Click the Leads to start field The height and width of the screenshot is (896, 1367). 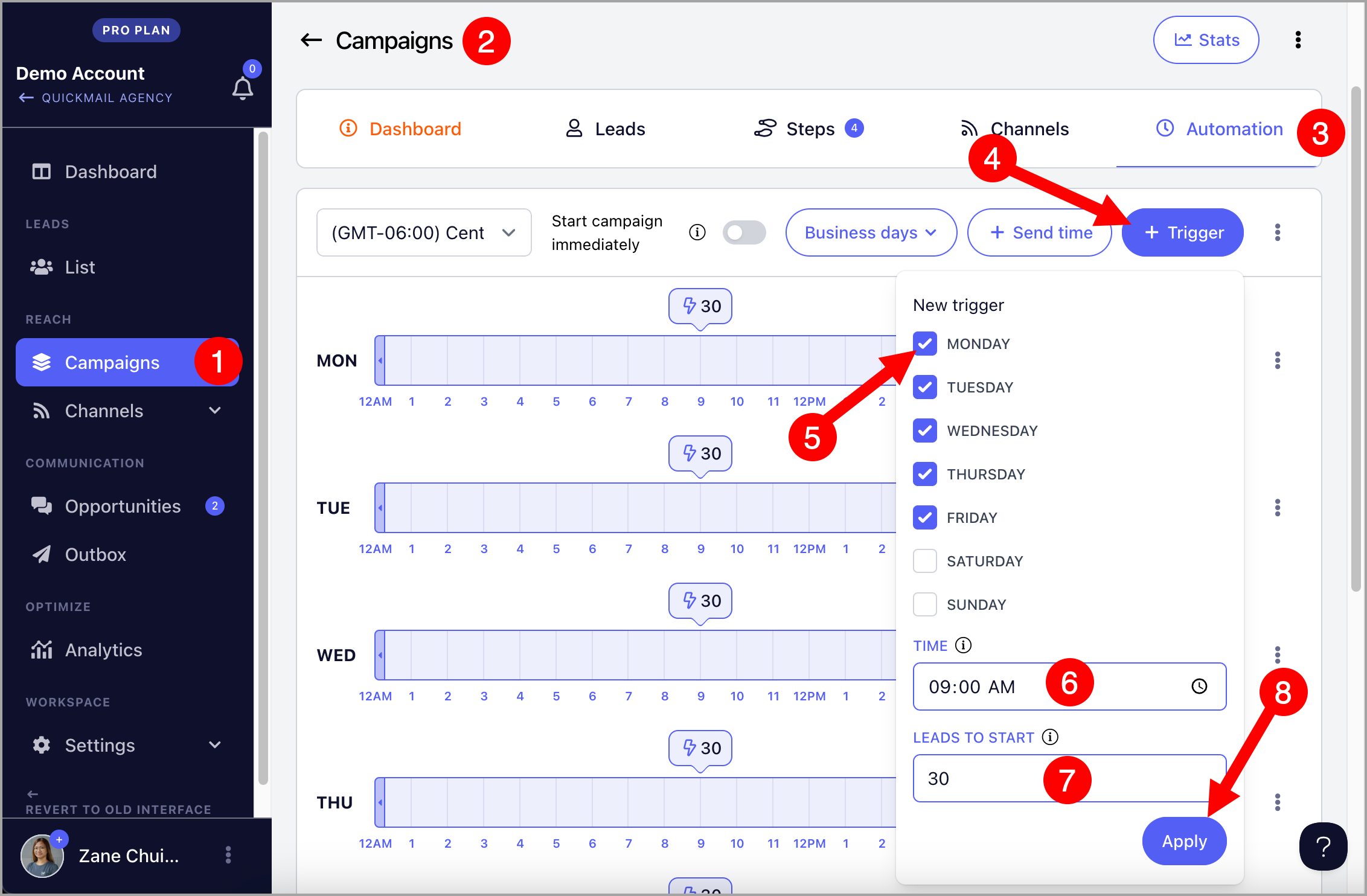pyautogui.click(x=1069, y=778)
